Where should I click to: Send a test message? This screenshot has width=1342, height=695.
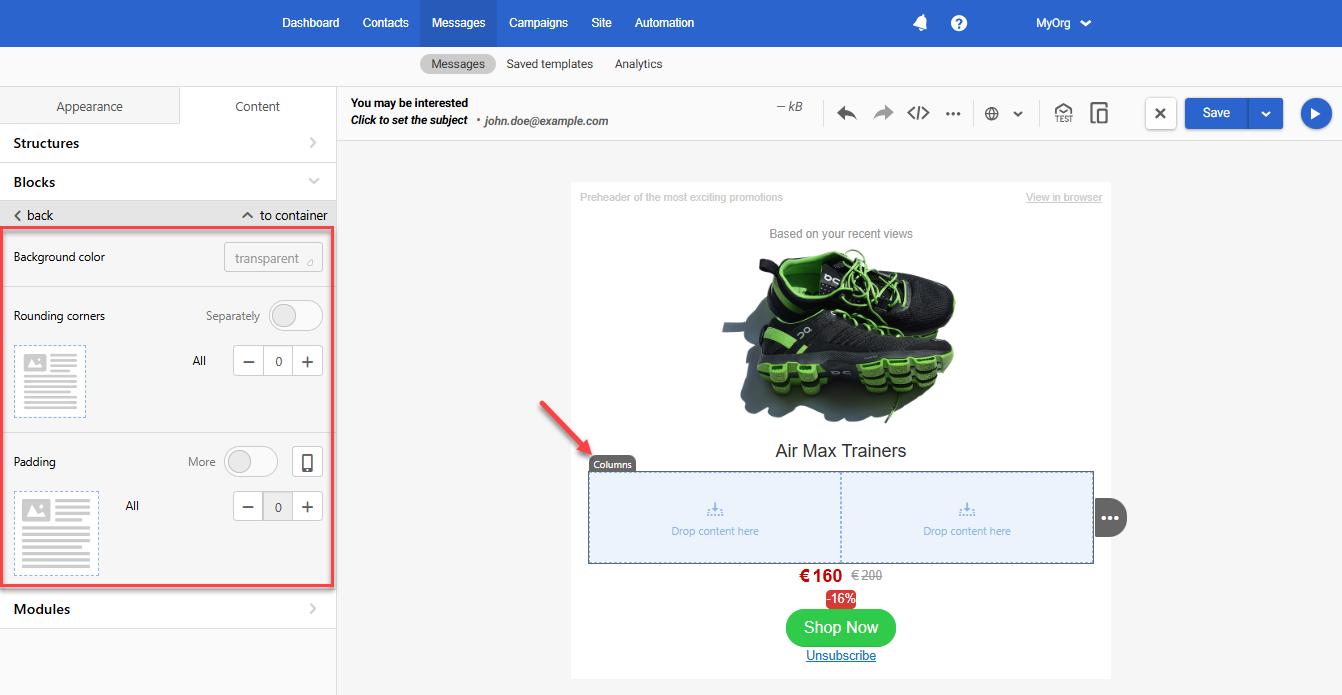[1063, 113]
